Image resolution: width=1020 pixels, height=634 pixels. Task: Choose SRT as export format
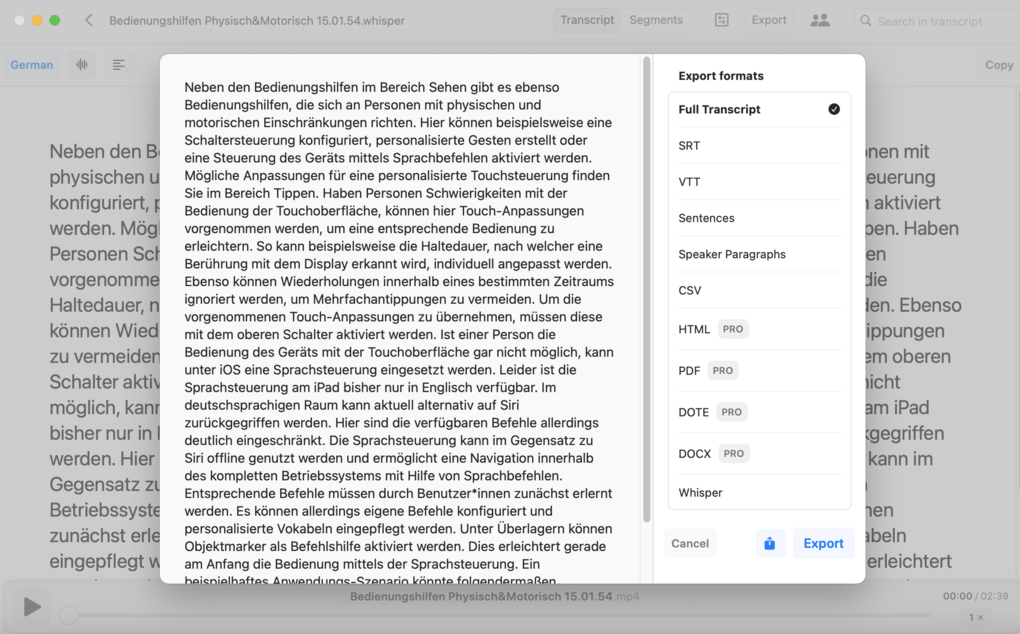pos(759,146)
